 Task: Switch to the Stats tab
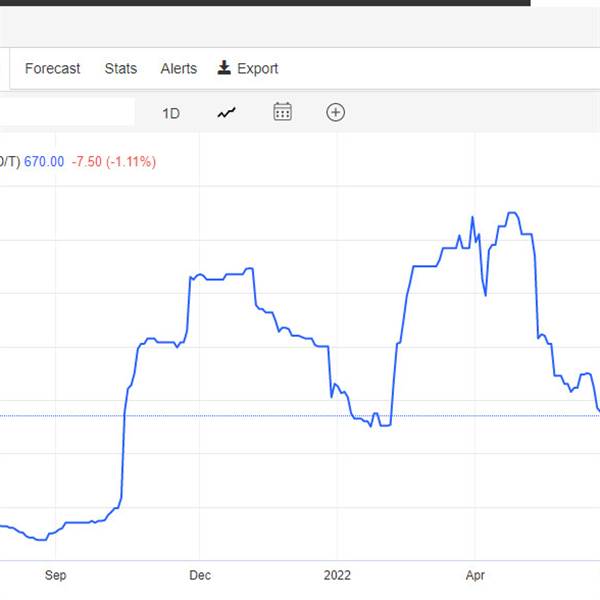click(x=121, y=68)
